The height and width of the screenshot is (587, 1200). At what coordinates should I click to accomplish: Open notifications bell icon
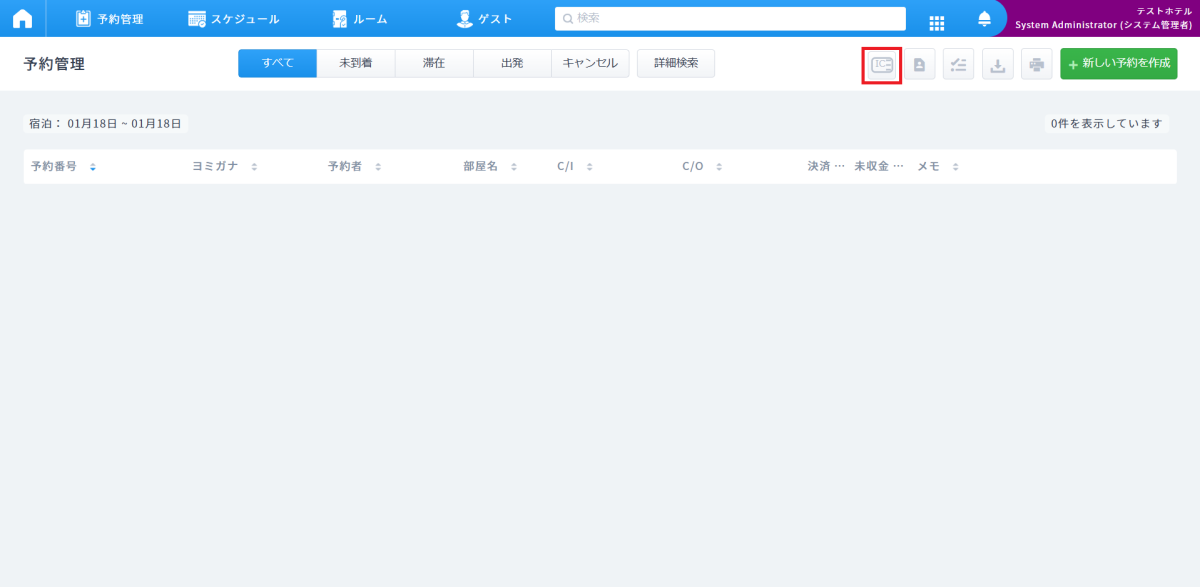click(984, 19)
